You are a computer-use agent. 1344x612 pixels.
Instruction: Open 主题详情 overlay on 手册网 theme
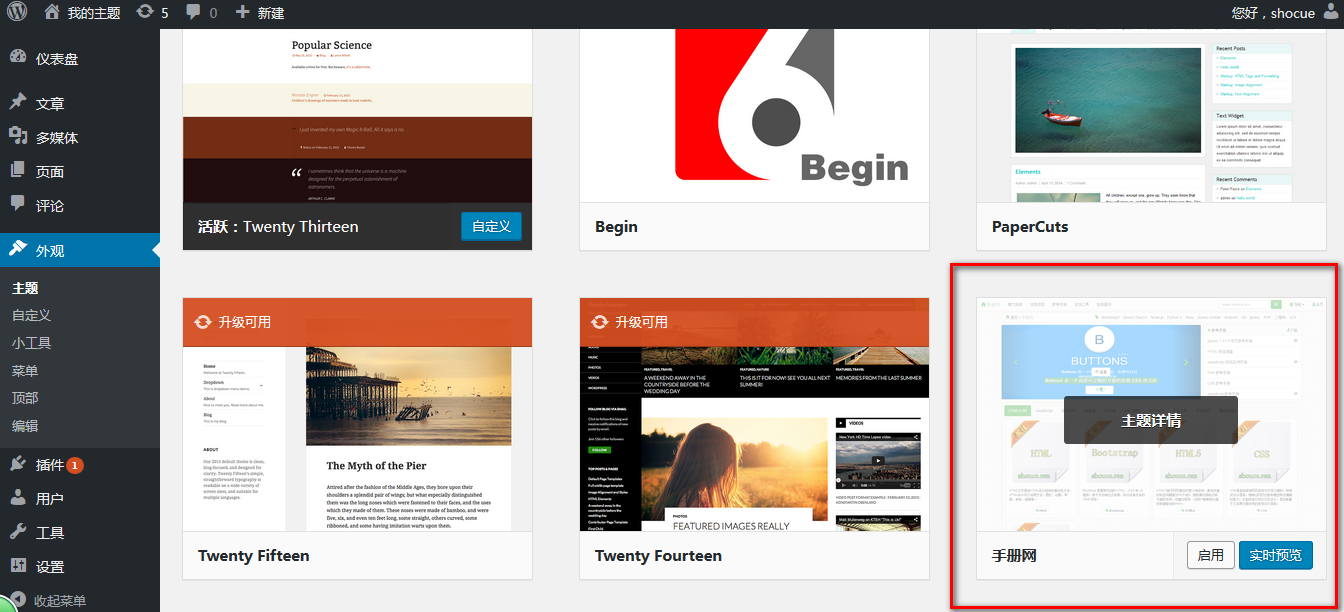[1150, 420]
